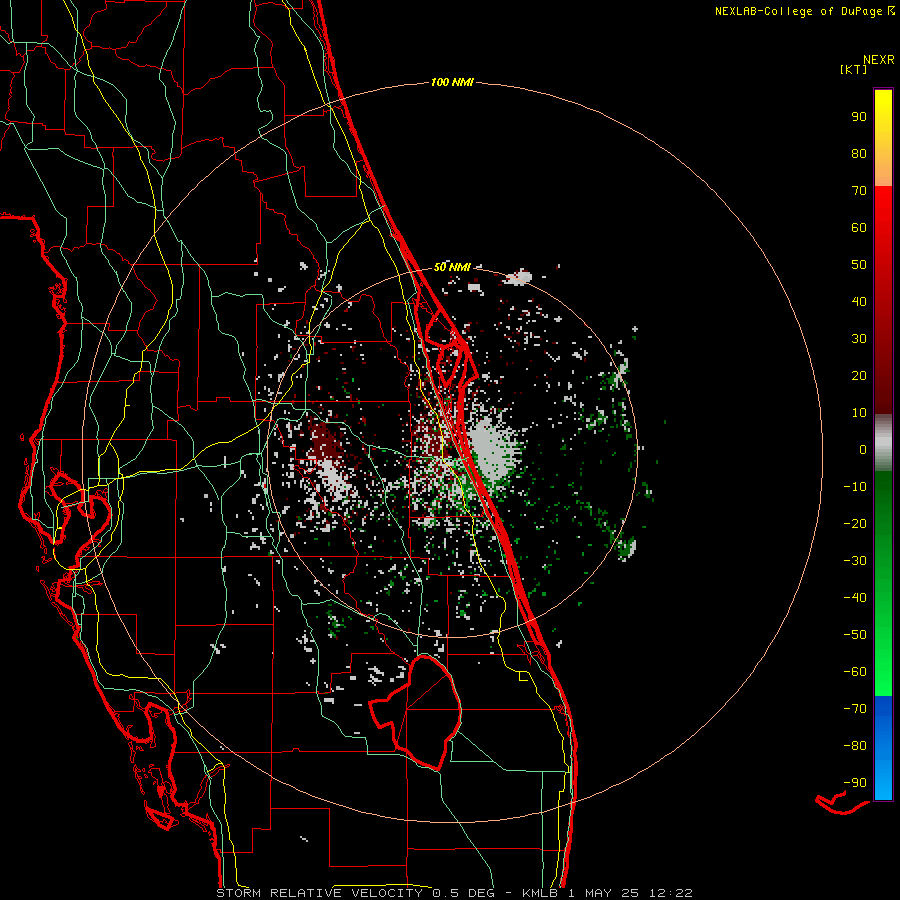Click the Storm Relative Velocity footer caption
This screenshot has width=900, height=900.
[x=454, y=893]
